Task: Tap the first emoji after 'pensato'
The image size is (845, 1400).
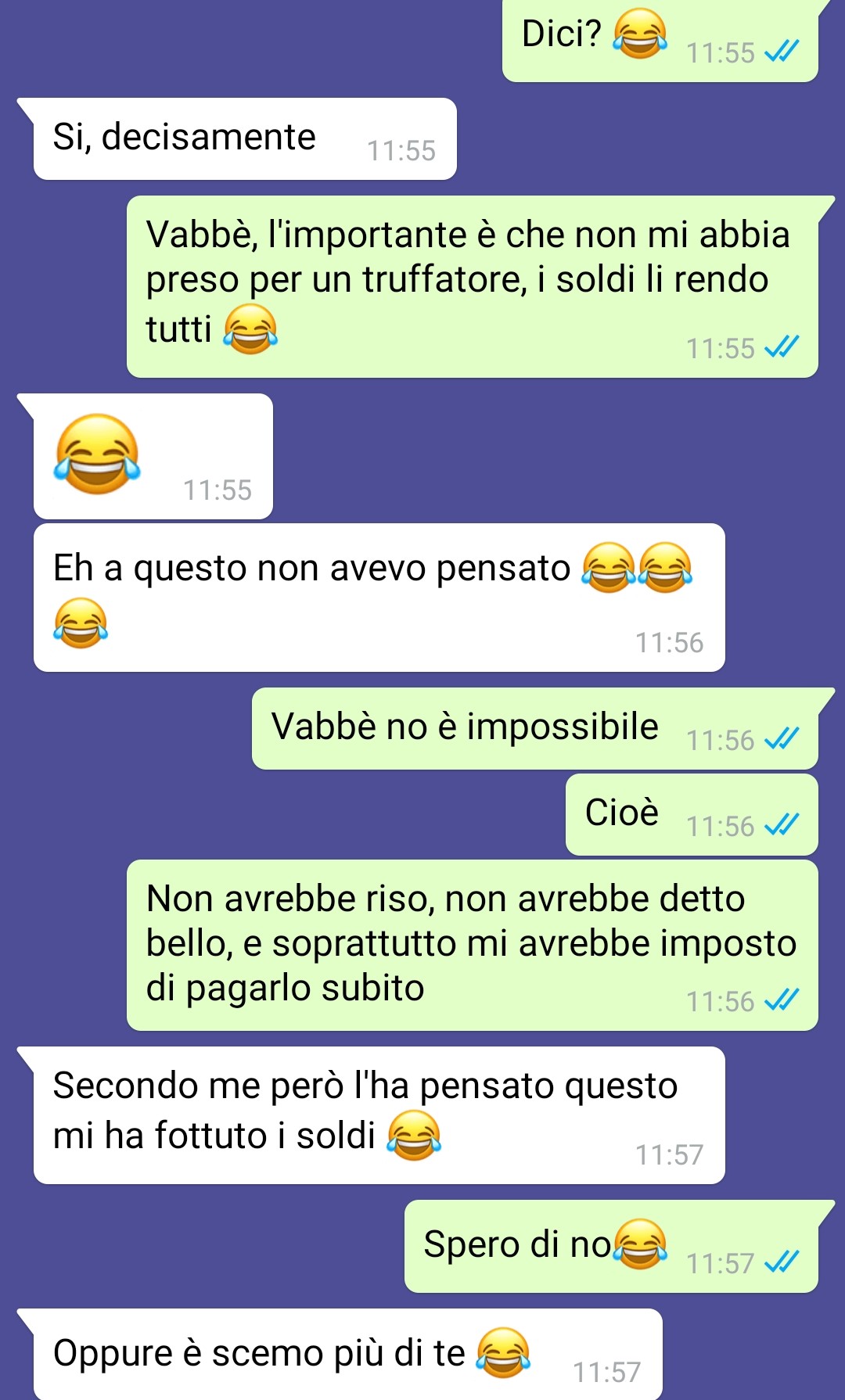Action: click(x=609, y=567)
